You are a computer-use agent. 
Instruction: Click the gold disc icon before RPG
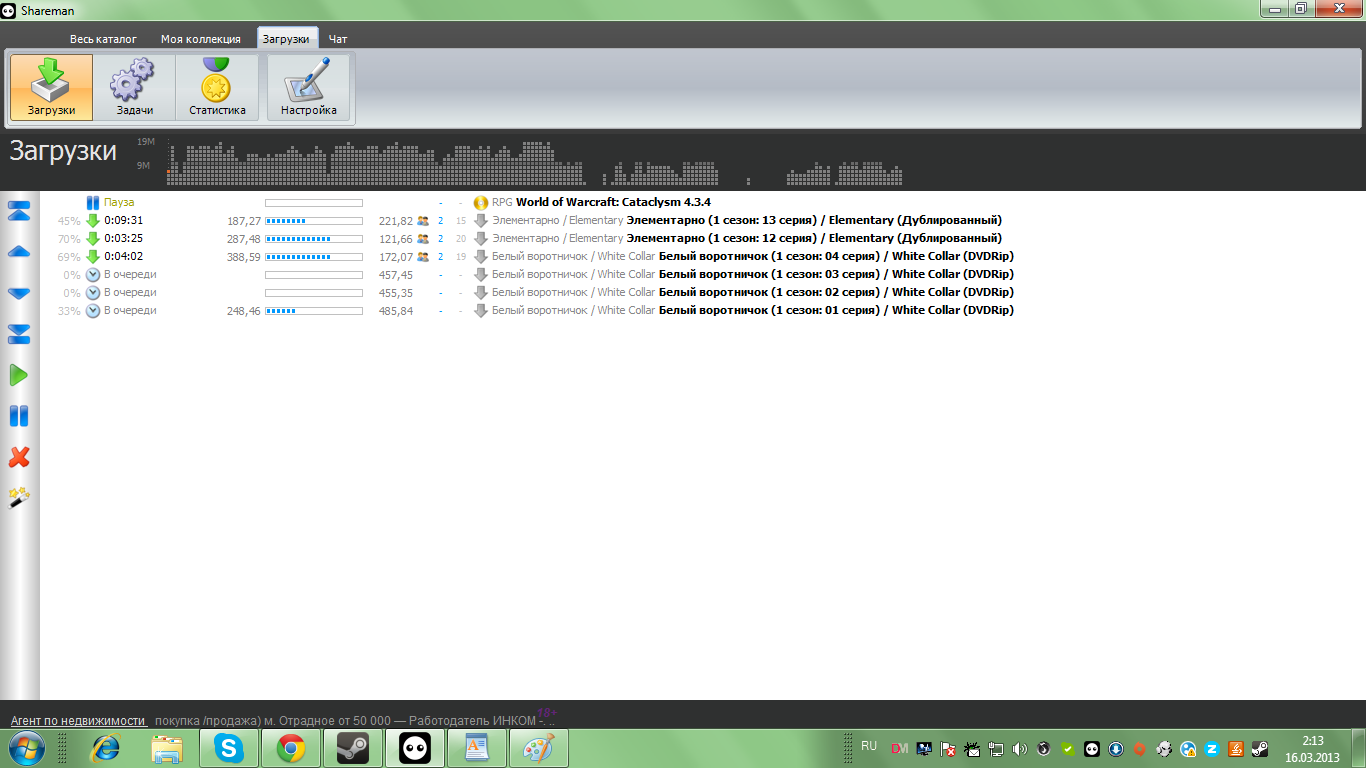[481, 202]
